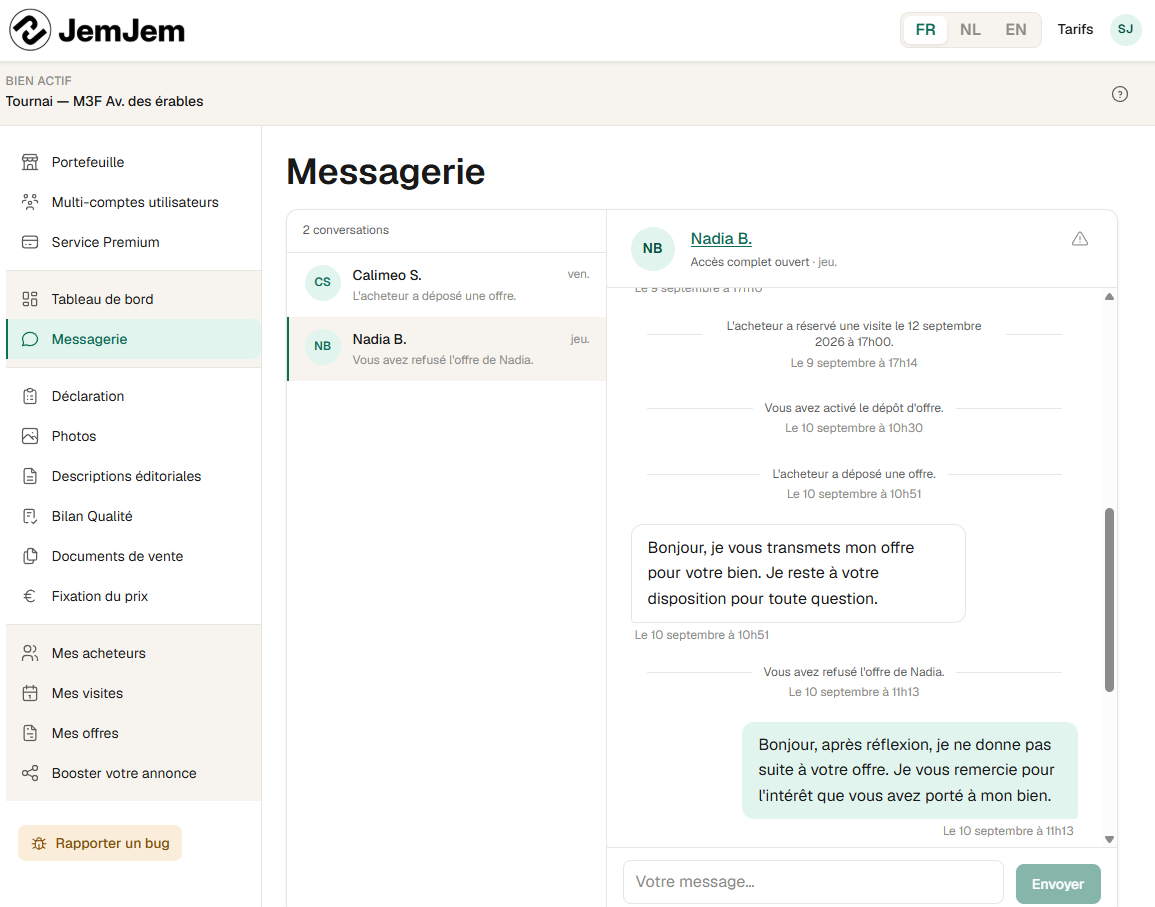Screen dimensions: 1155x907
Task: Open Booster votre annonce
Action: pyautogui.click(x=133, y=773)
